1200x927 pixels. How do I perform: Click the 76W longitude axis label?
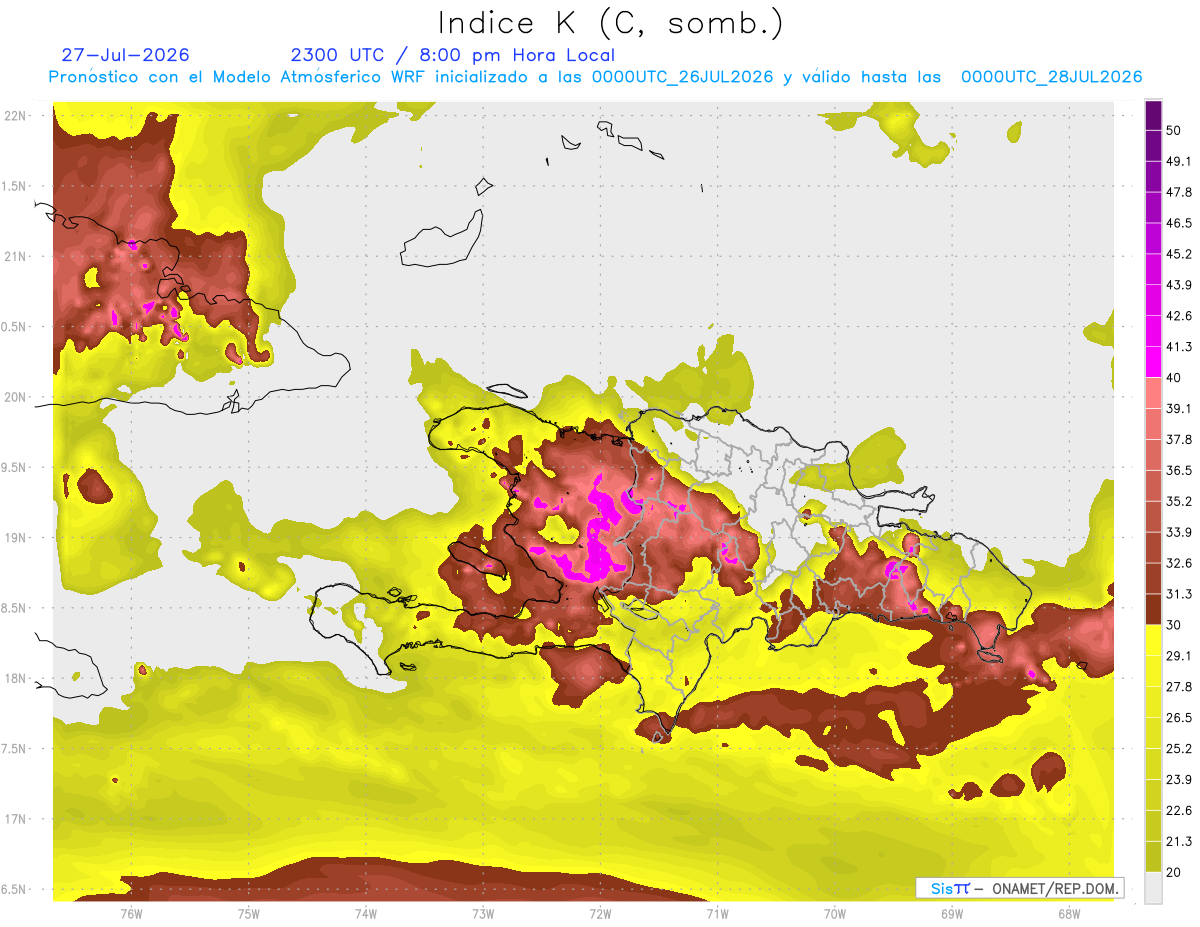131,913
